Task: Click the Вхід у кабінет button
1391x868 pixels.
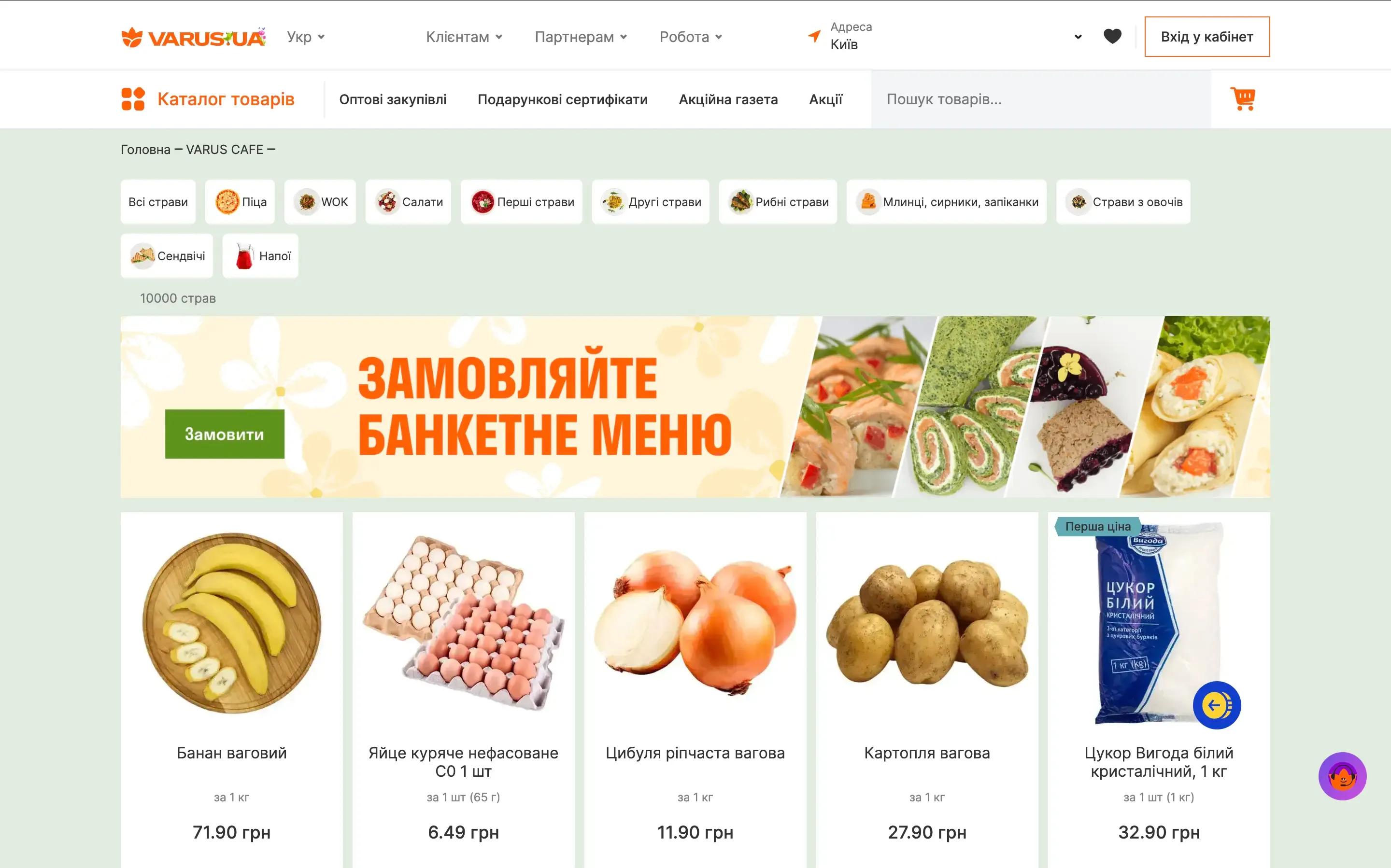Action: click(1206, 37)
